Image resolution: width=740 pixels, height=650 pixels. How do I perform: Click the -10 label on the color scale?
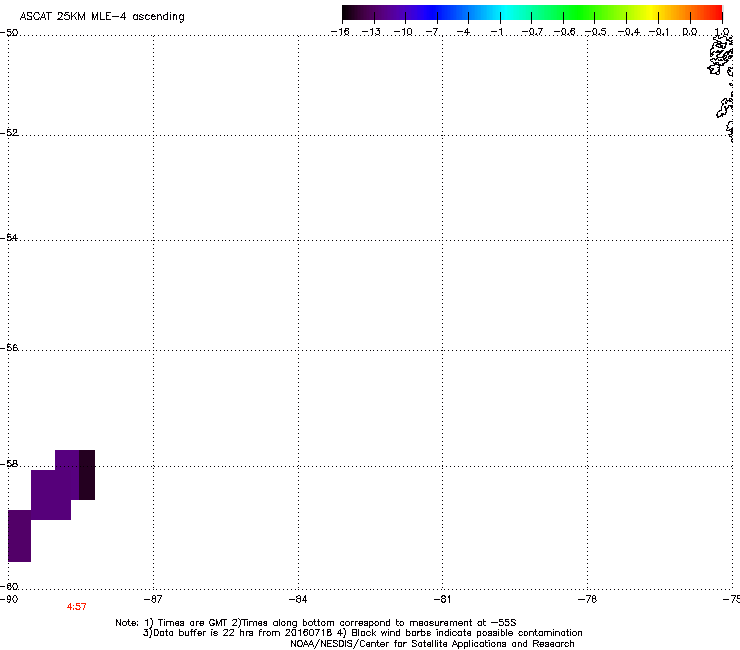tap(403, 32)
